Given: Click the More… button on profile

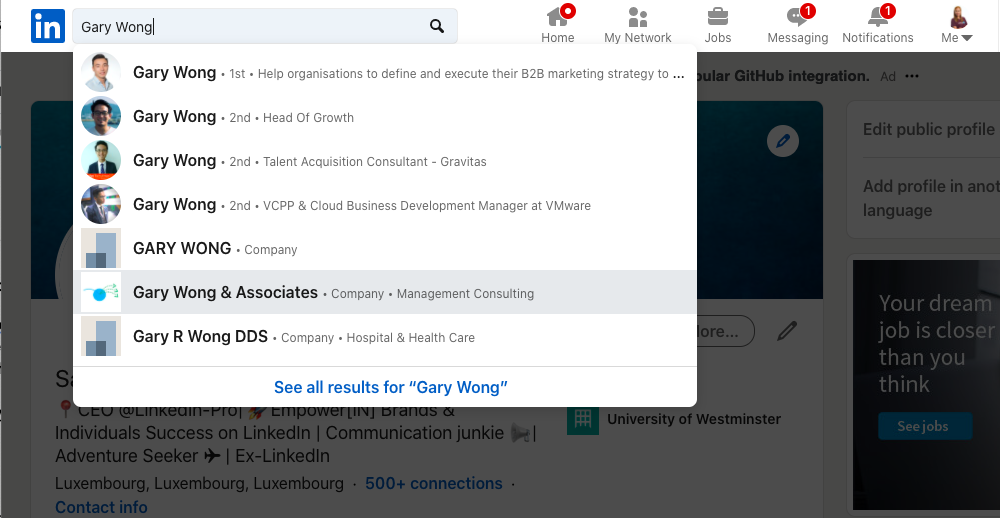Looking at the screenshot, I should pyautogui.click(x=725, y=331).
